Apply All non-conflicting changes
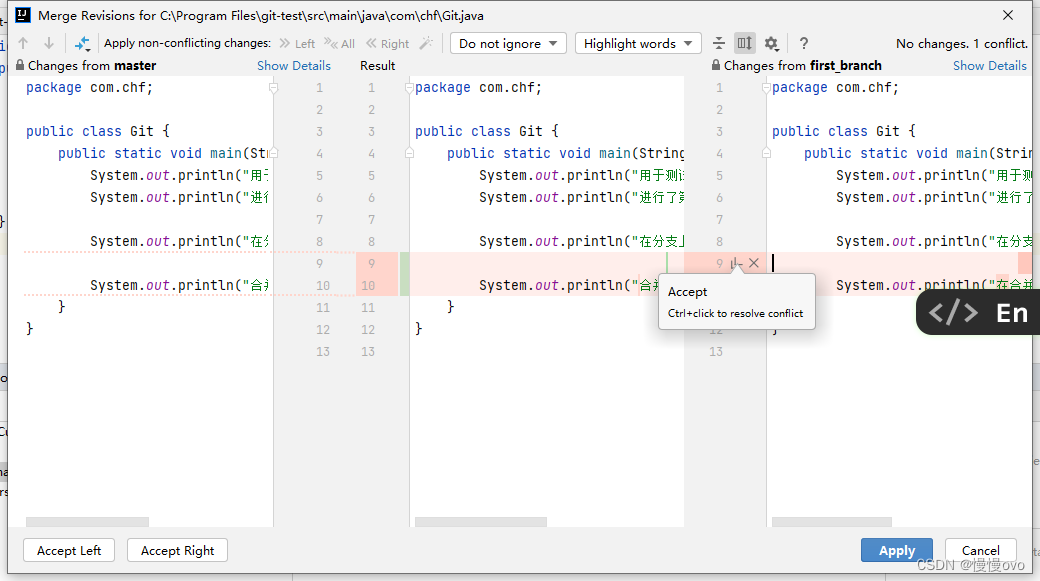 click(339, 44)
